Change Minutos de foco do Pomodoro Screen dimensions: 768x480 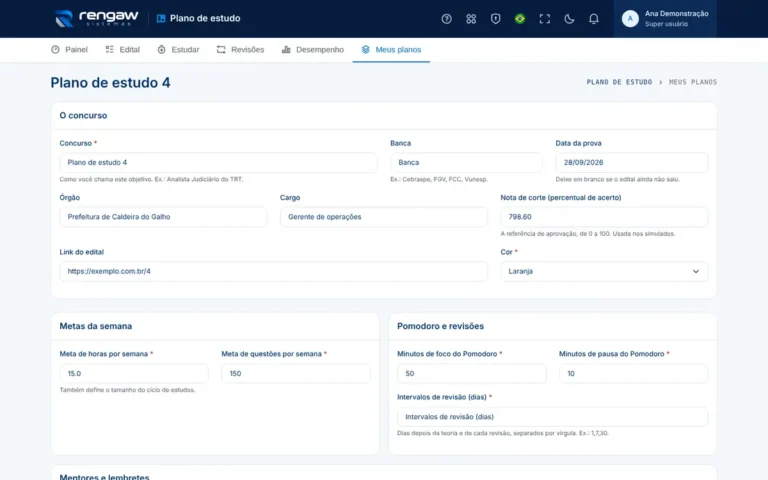472,374
